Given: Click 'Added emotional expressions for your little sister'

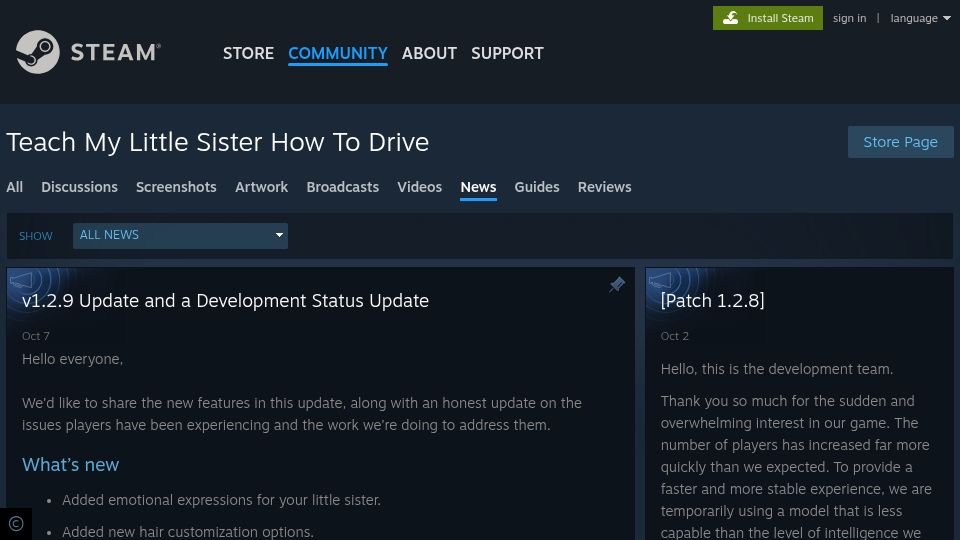Looking at the screenshot, I should click(x=221, y=500).
